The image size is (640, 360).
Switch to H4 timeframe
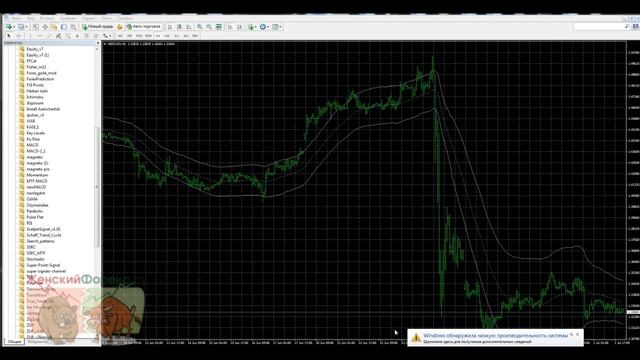coord(167,36)
